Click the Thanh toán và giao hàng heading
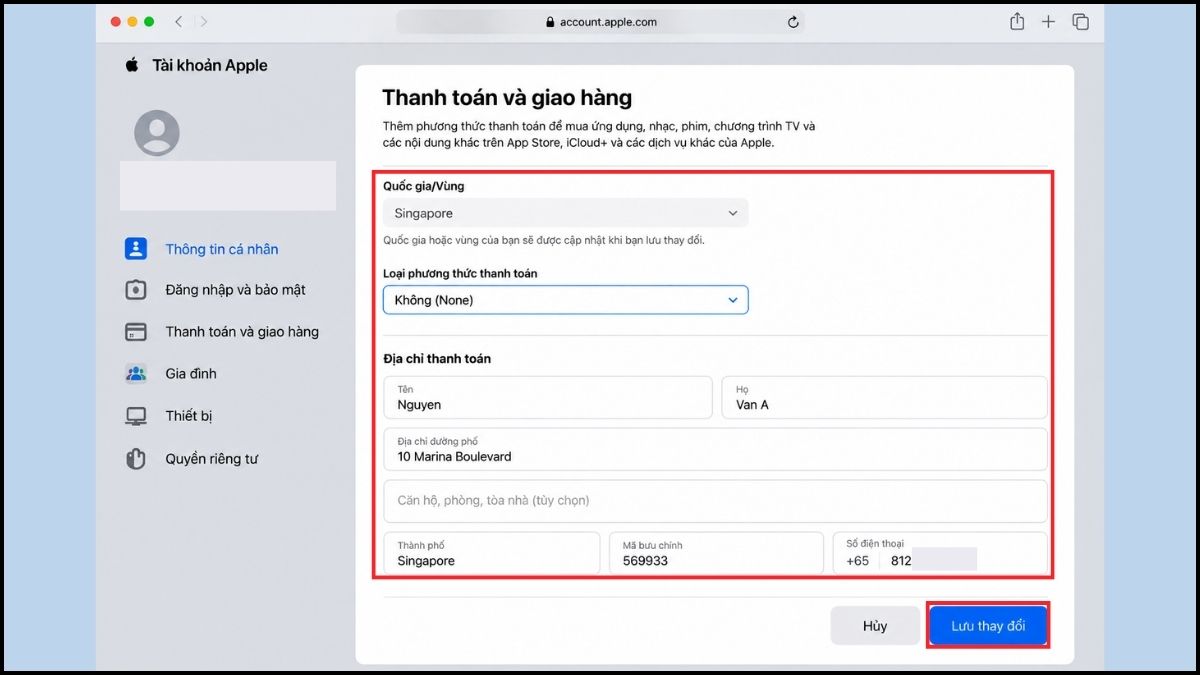The width and height of the screenshot is (1200, 675). pos(507,97)
